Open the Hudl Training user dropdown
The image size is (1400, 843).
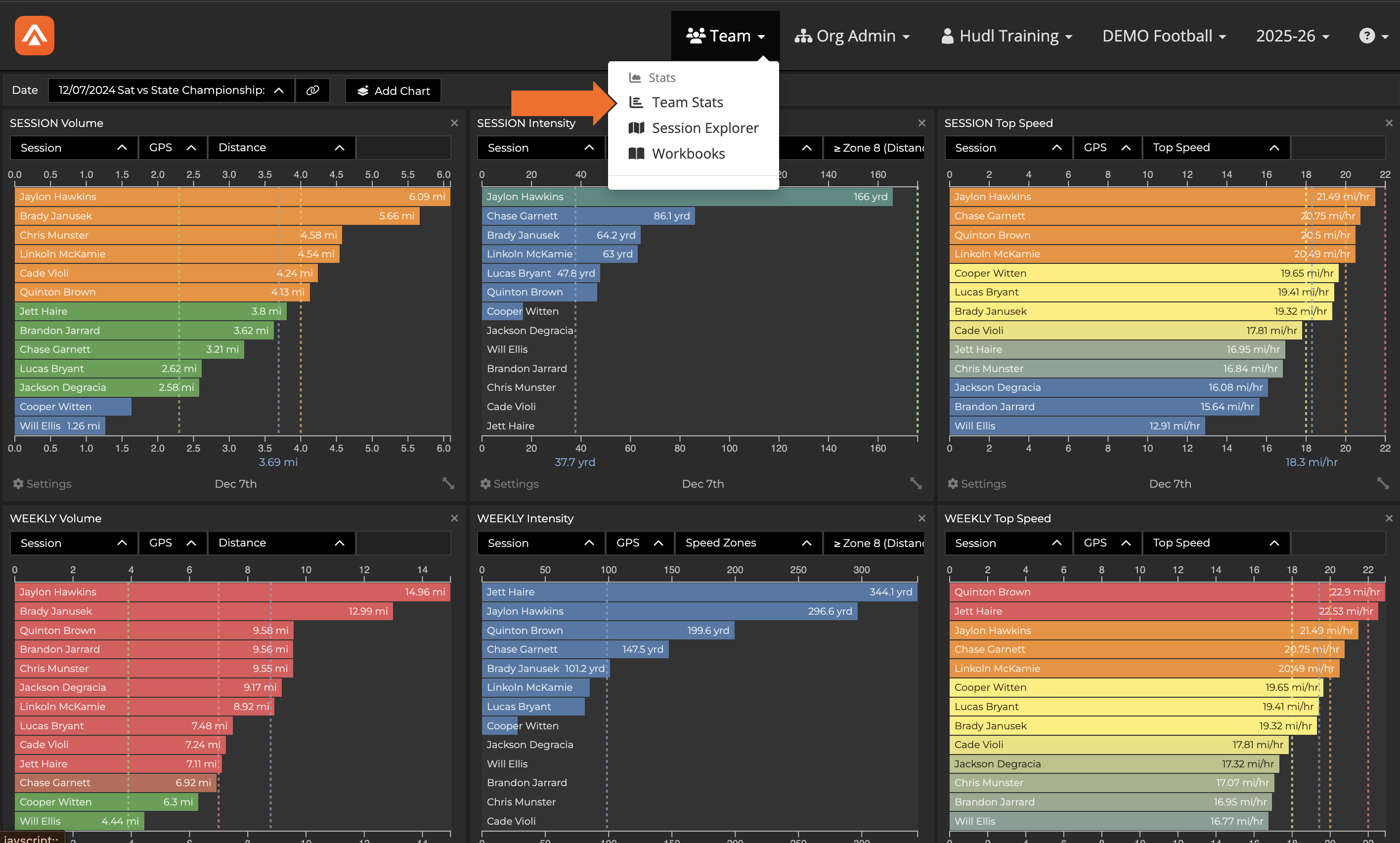1006,36
